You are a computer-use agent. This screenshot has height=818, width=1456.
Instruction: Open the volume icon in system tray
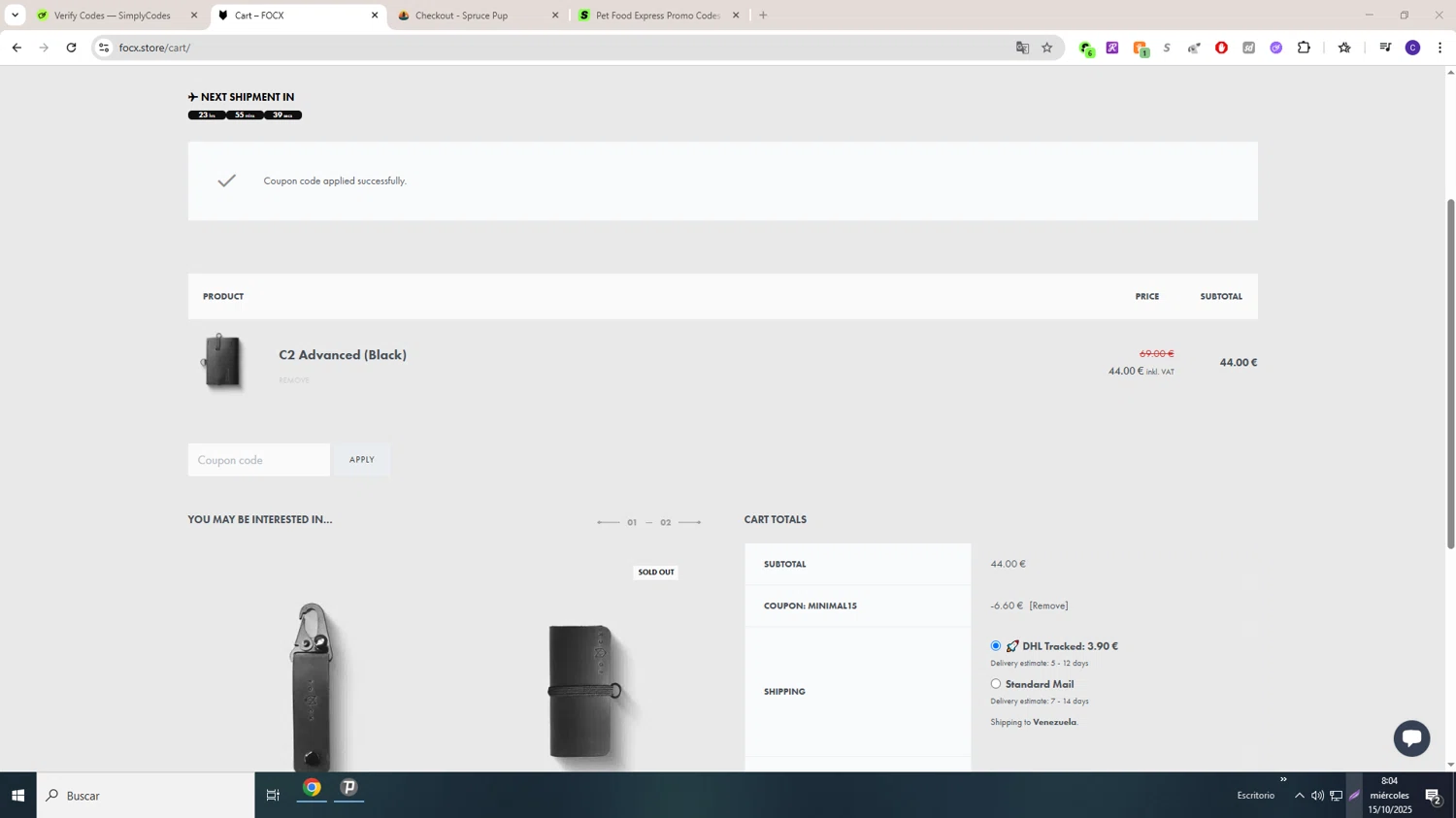[x=1317, y=796]
